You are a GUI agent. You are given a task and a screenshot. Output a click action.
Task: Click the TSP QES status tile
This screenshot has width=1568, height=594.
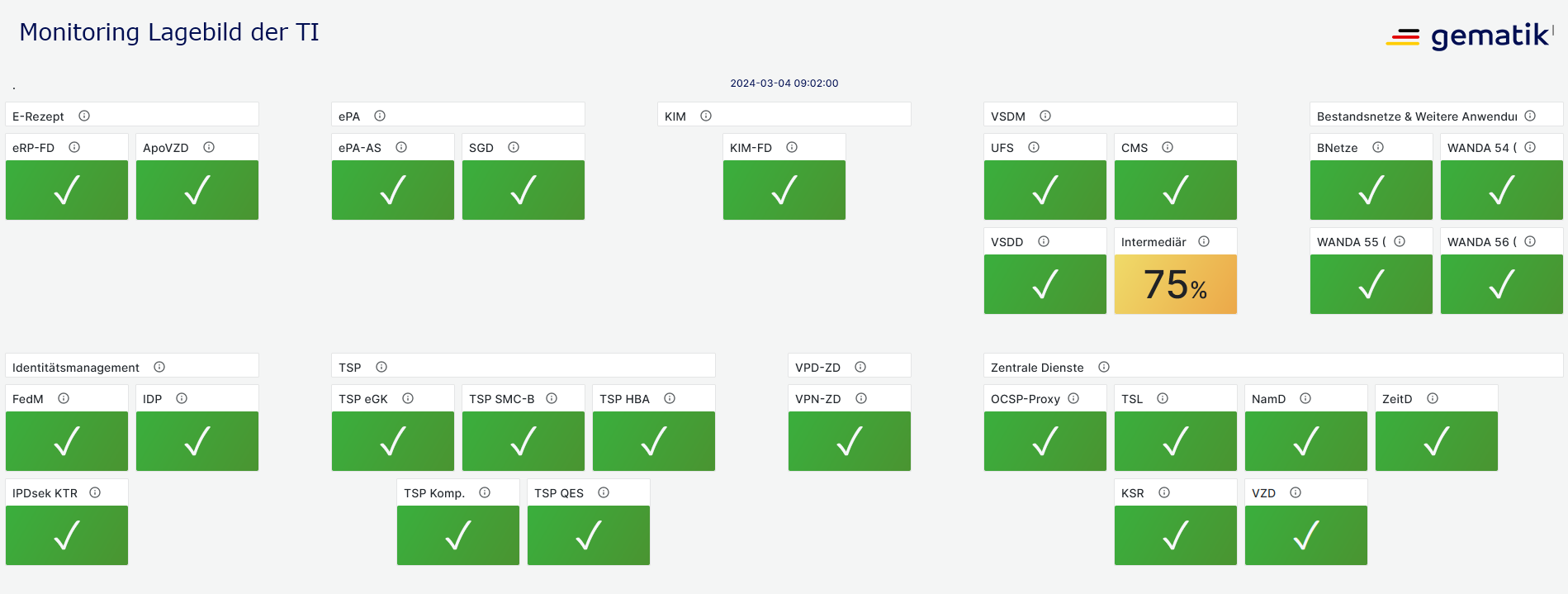click(x=589, y=535)
